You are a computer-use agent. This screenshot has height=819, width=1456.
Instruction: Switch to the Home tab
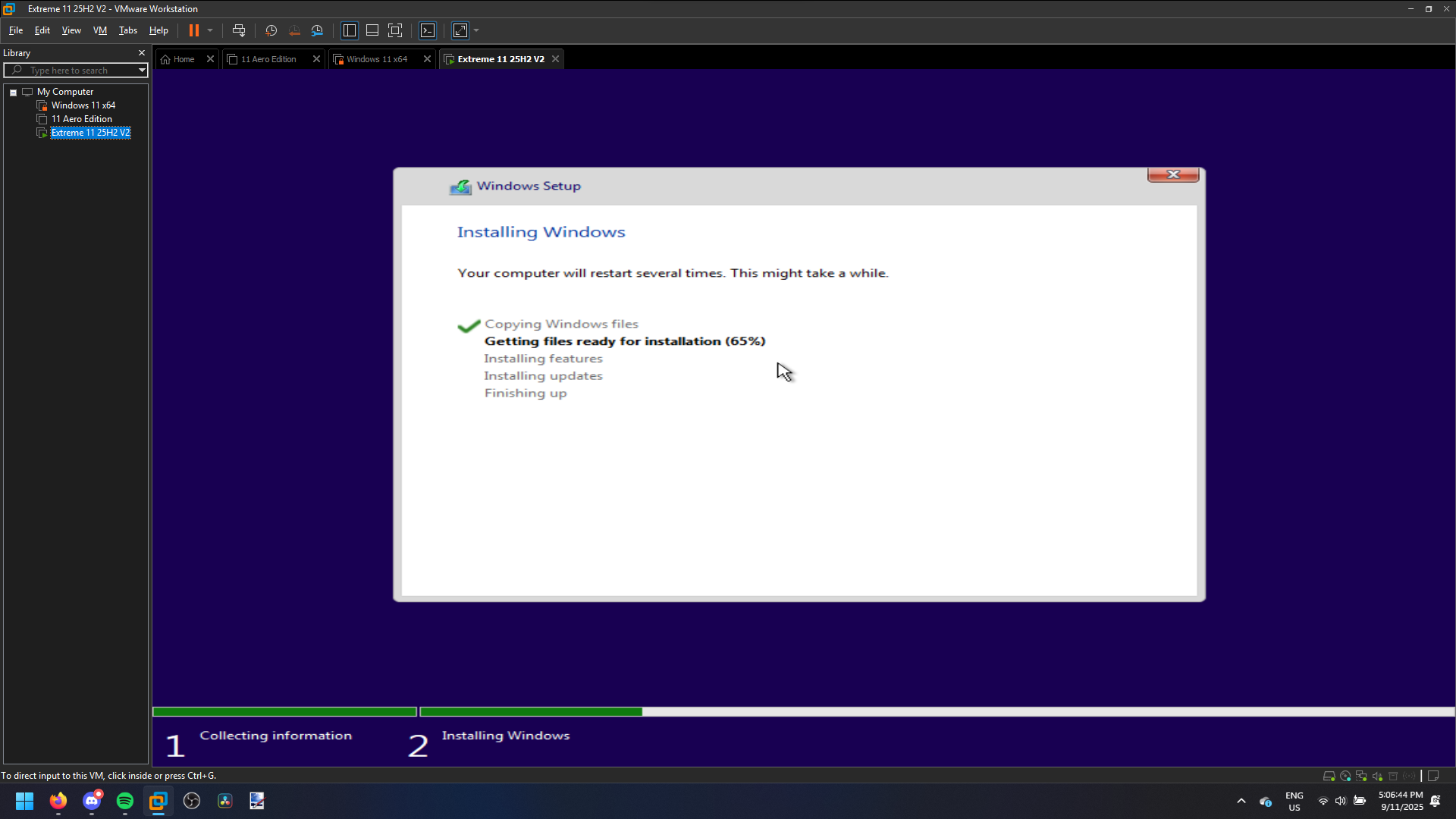pos(184,59)
